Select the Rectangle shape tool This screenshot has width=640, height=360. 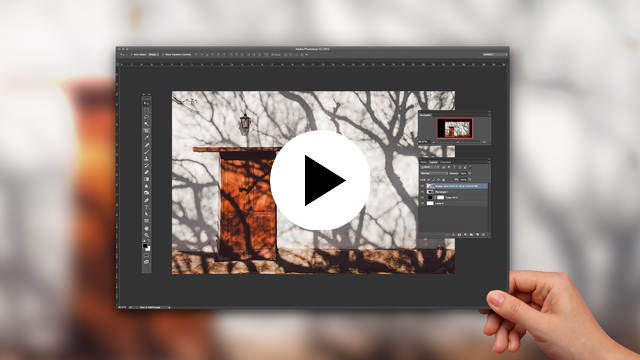[x=147, y=220]
